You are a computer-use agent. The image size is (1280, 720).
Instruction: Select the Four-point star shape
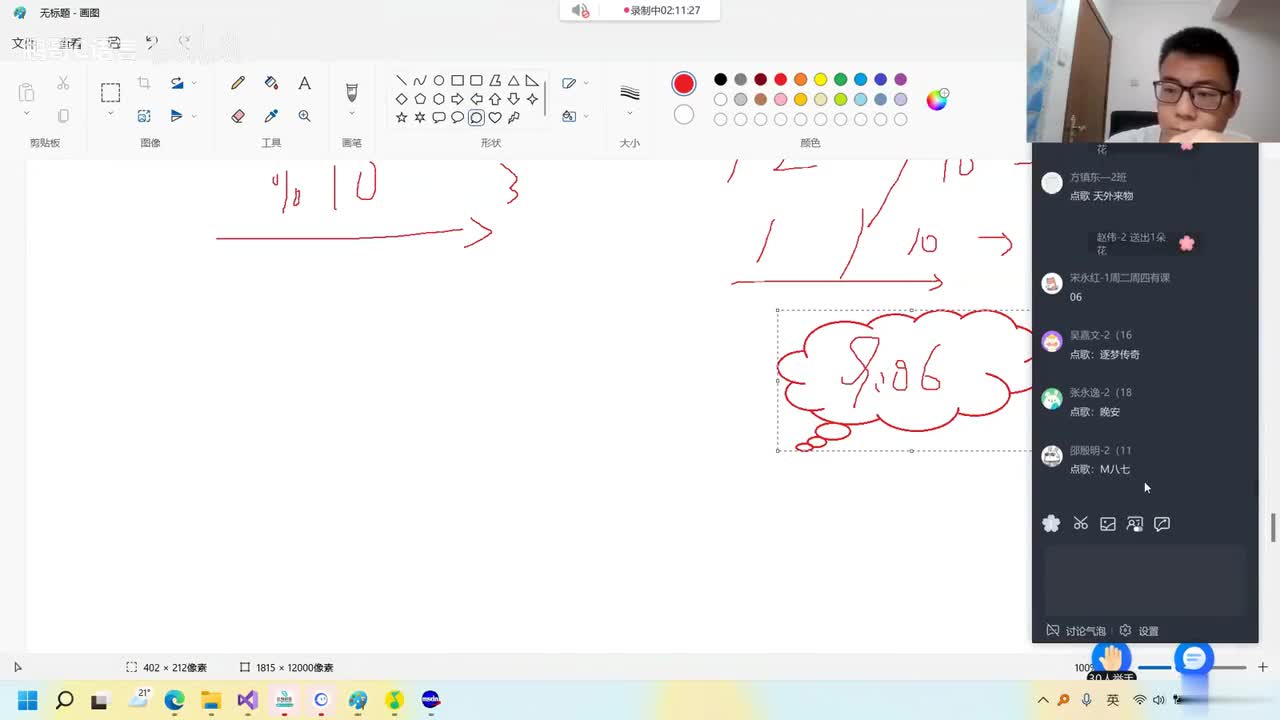click(532, 99)
